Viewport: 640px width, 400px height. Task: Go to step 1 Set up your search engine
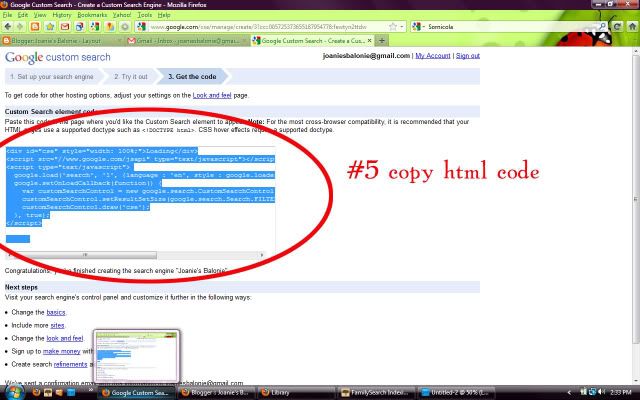click(x=51, y=77)
